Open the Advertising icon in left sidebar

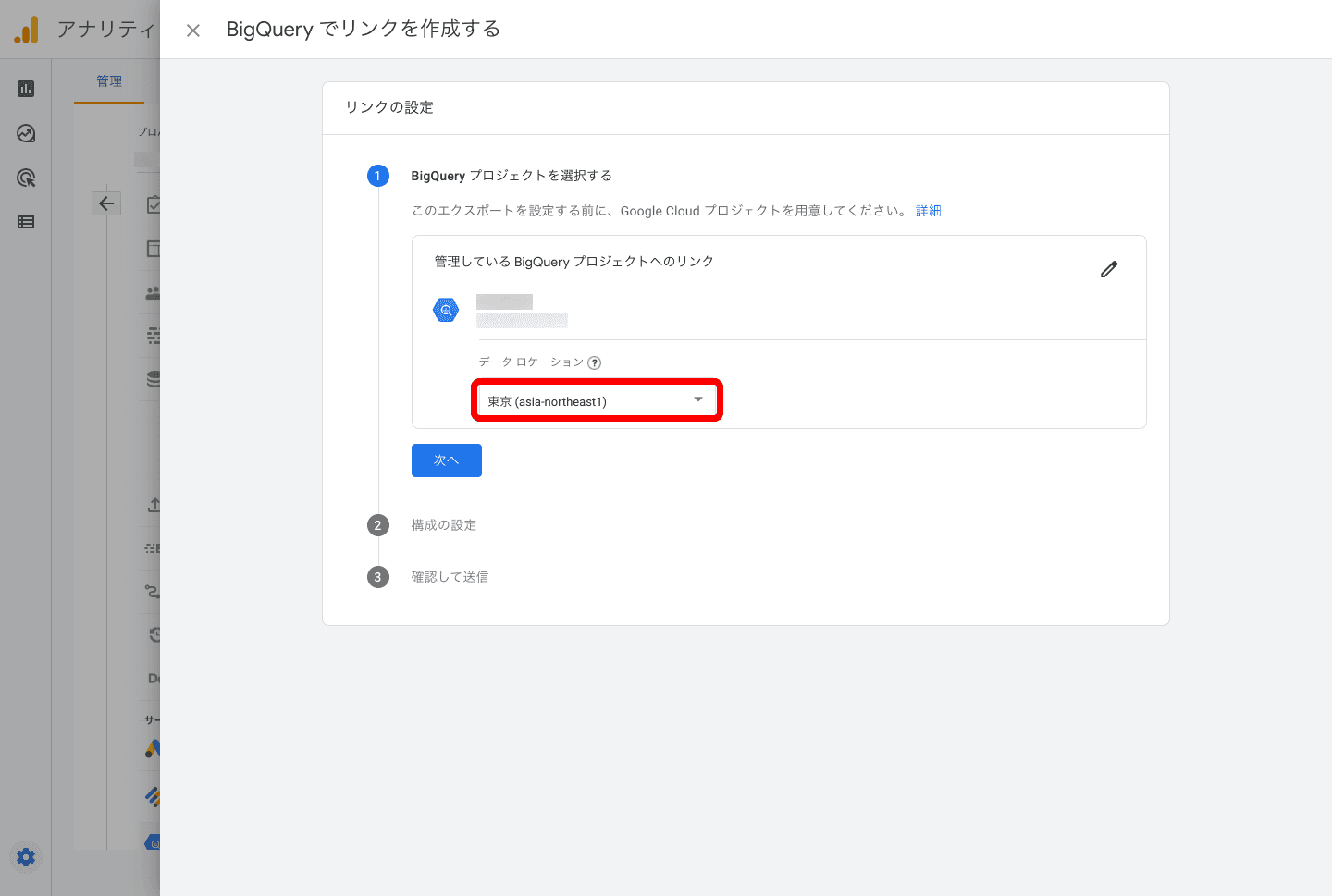click(x=26, y=178)
